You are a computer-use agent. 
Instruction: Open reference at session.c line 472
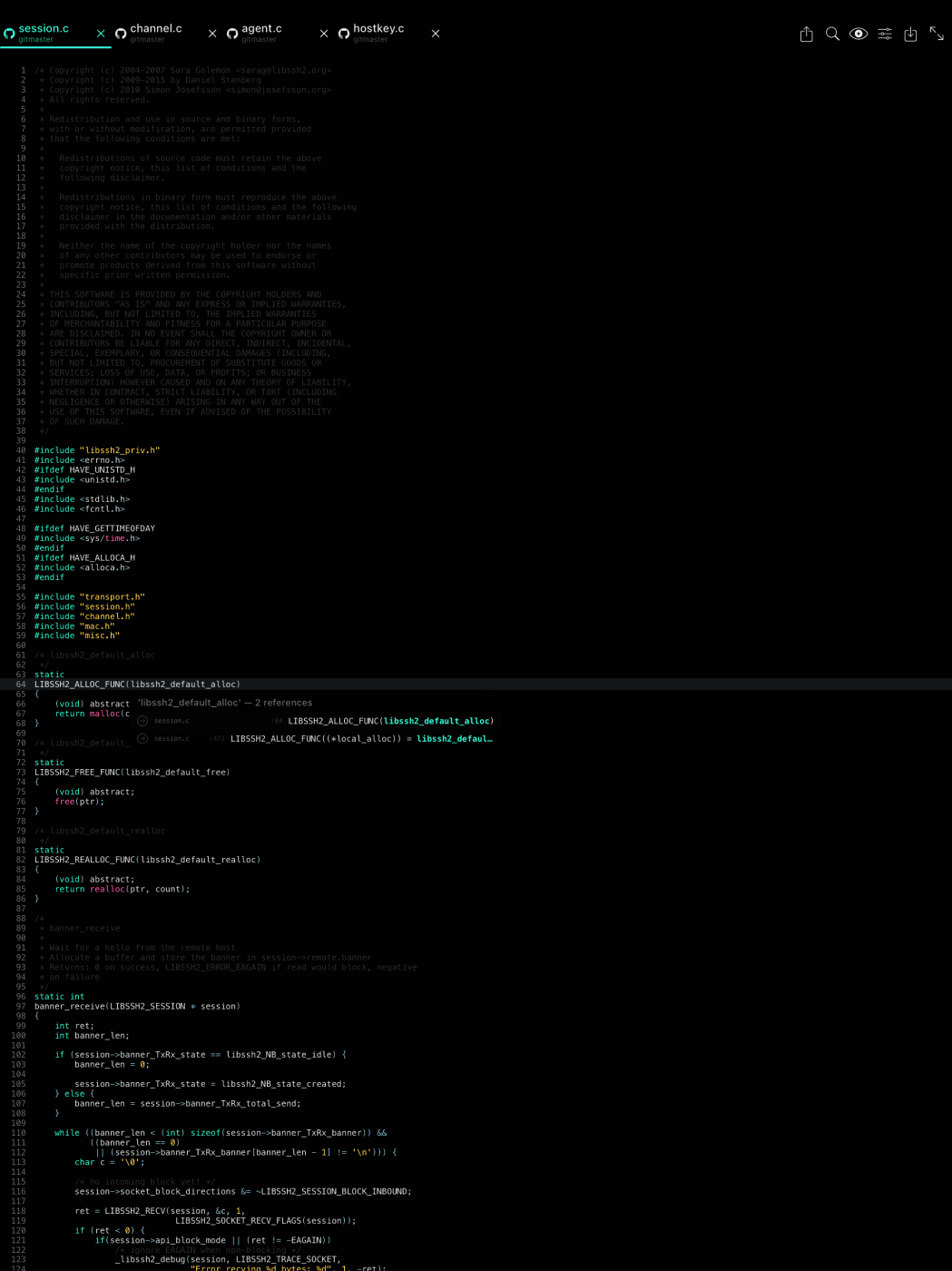pyautogui.click(x=363, y=738)
